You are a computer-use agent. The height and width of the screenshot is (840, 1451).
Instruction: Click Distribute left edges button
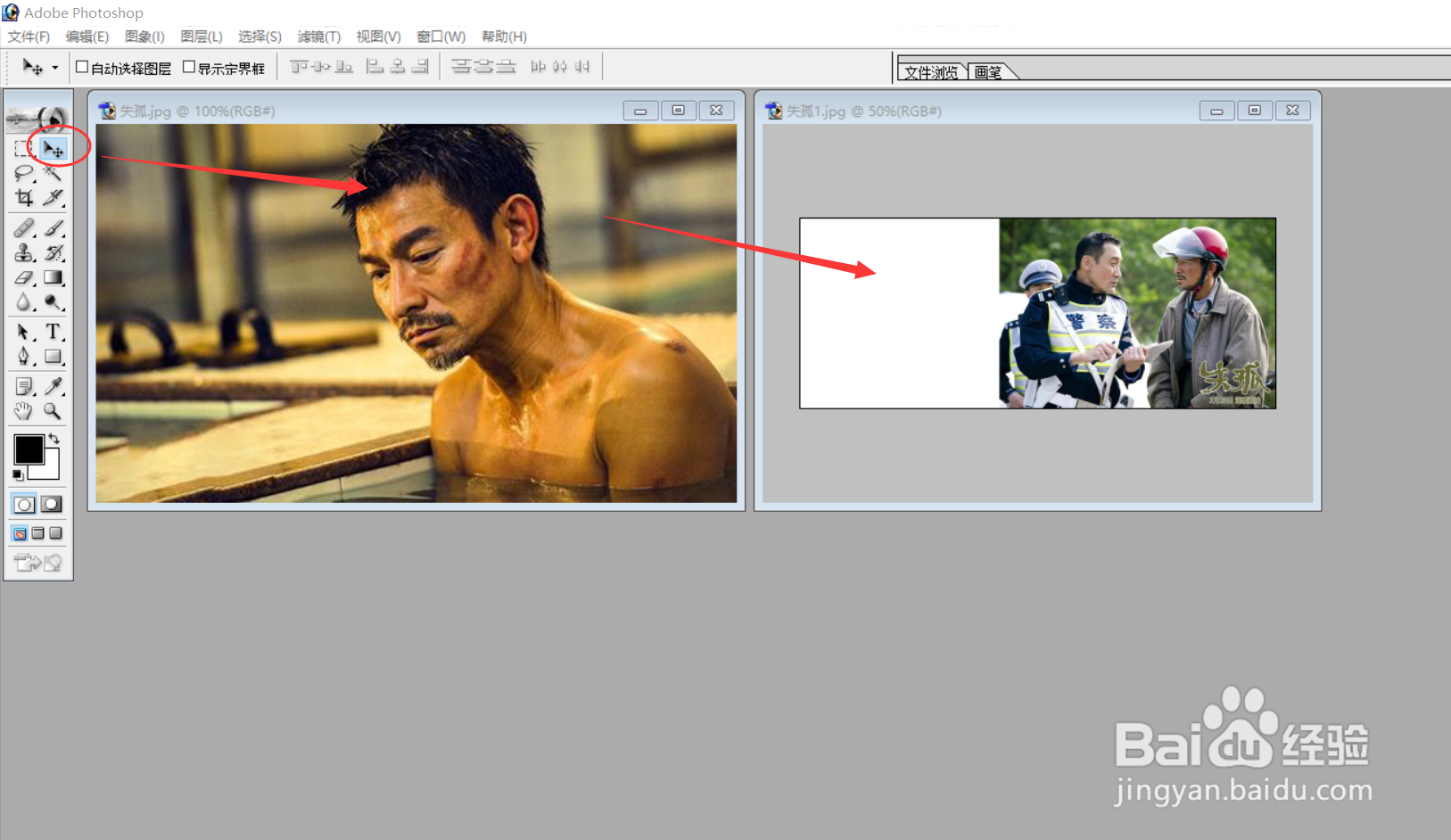pyautogui.click(x=538, y=67)
